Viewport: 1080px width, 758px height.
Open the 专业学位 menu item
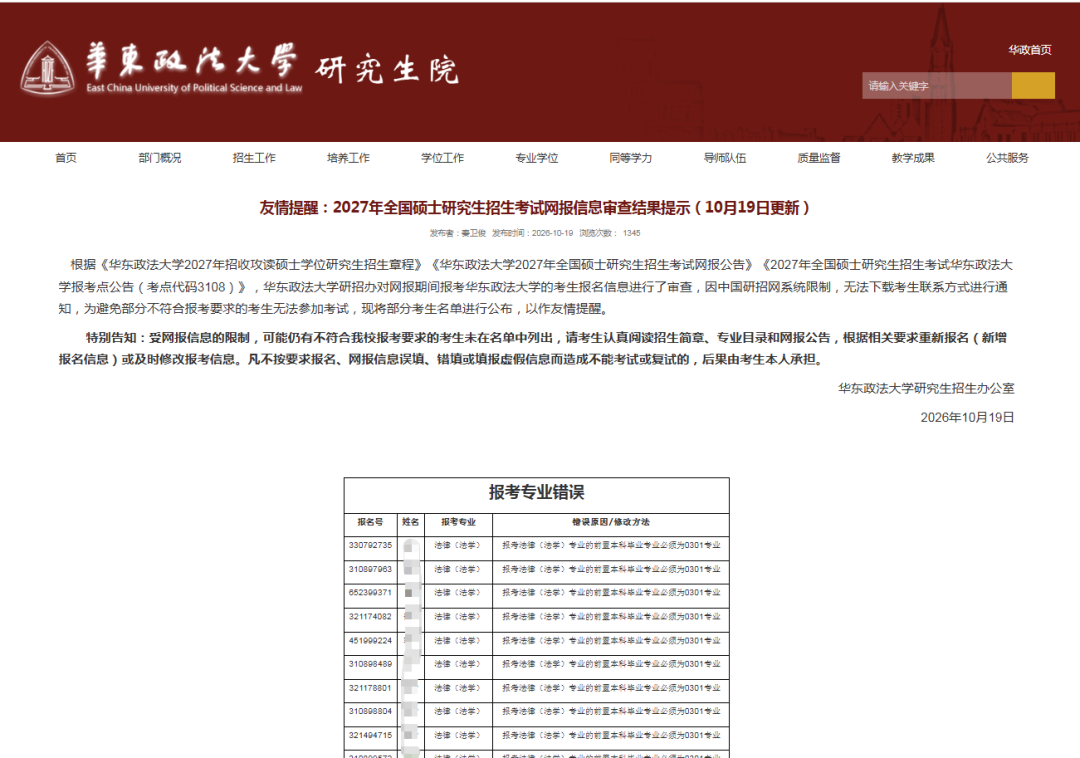pyautogui.click(x=537, y=158)
